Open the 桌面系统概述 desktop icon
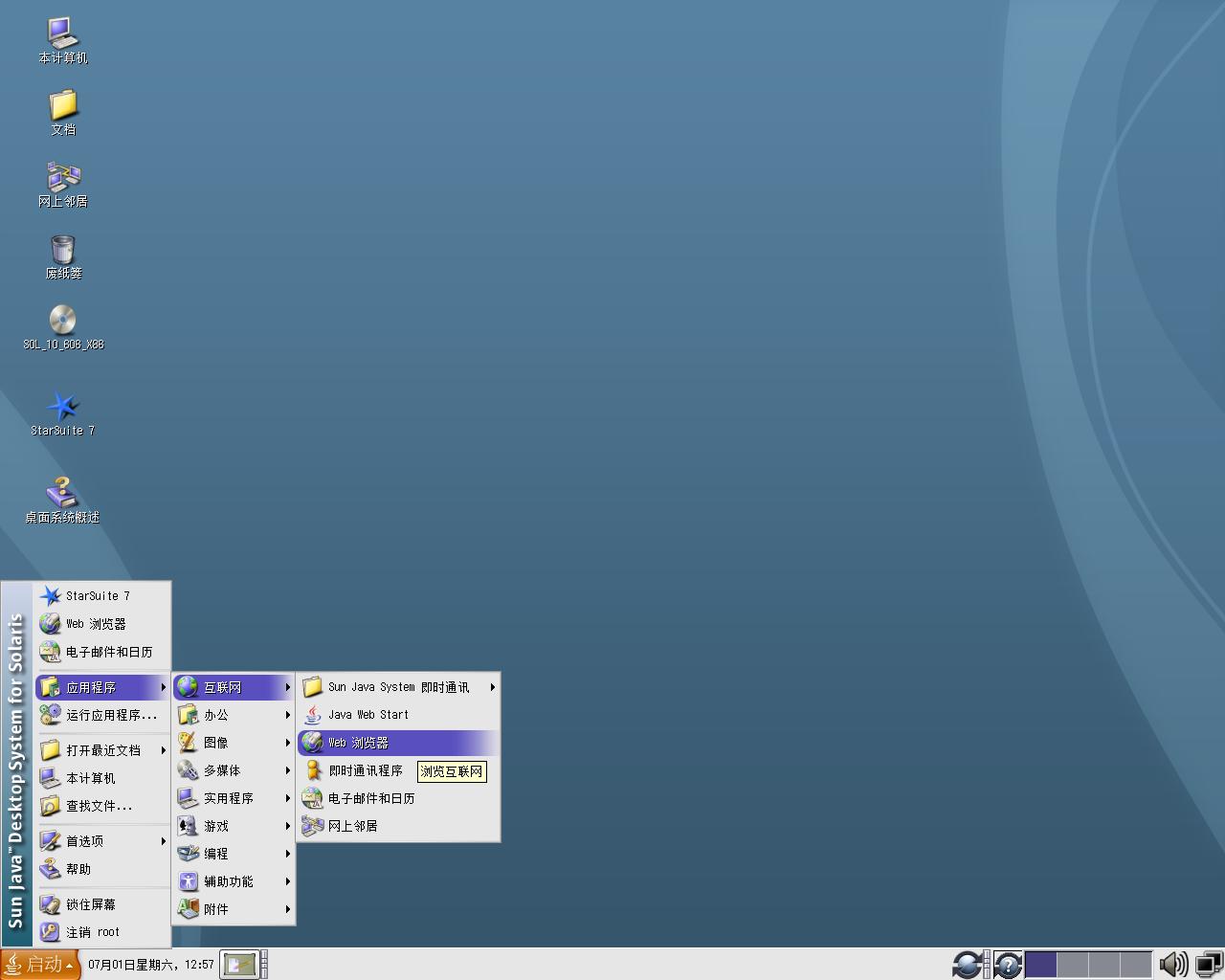Image resolution: width=1225 pixels, height=980 pixels. pyautogui.click(x=63, y=500)
